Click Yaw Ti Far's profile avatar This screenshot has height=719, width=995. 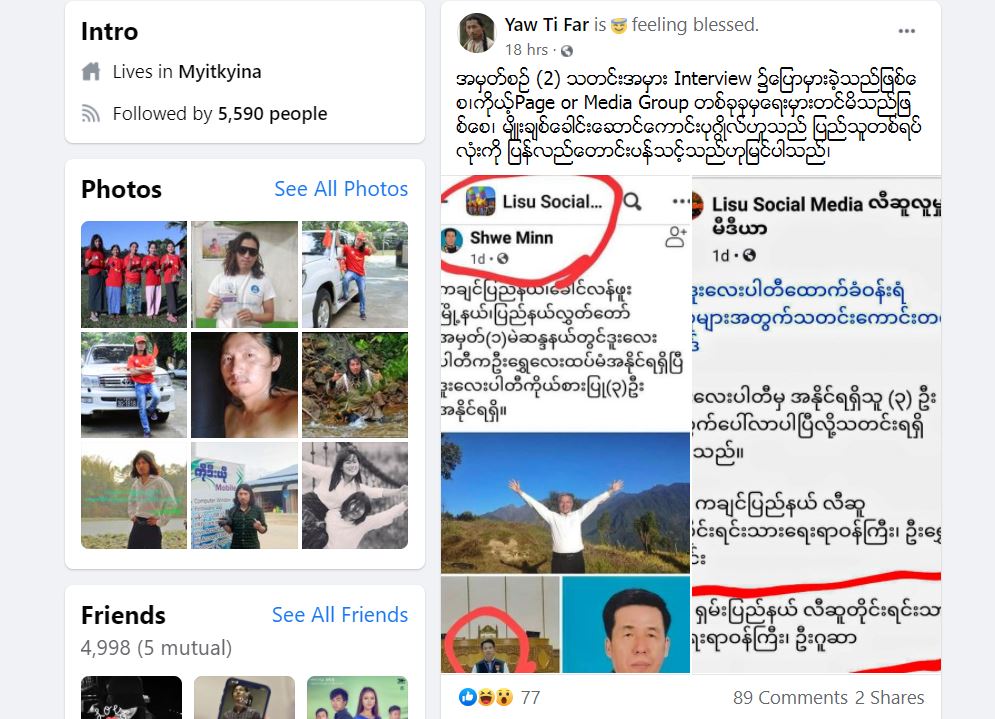pyautogui.click(x=477, y=34)
